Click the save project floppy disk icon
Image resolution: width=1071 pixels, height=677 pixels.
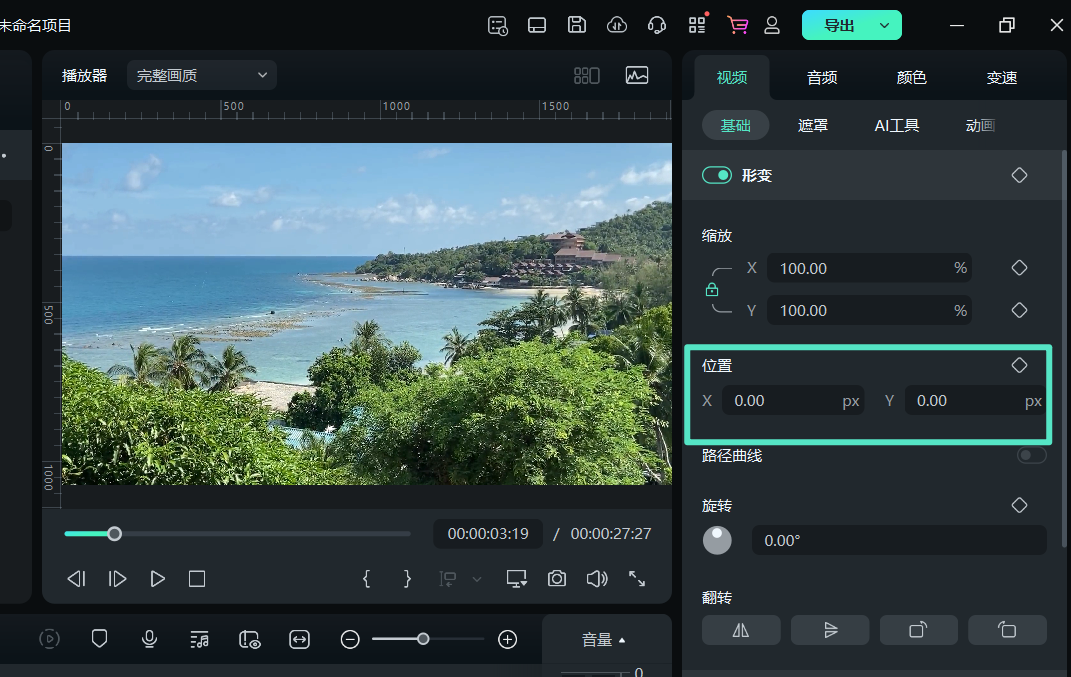[x=577, y=25]
